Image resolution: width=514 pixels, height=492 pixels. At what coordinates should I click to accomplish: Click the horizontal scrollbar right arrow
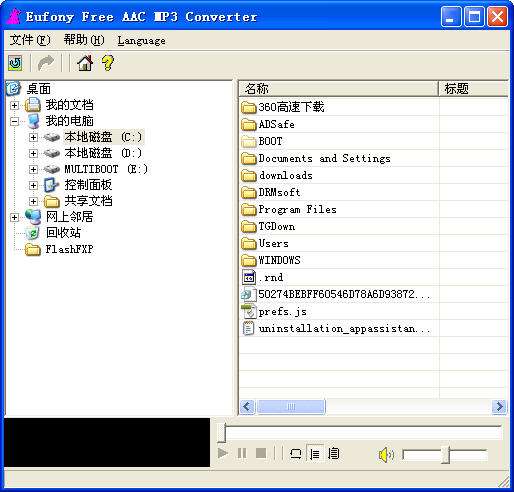[x=499, y=407]
